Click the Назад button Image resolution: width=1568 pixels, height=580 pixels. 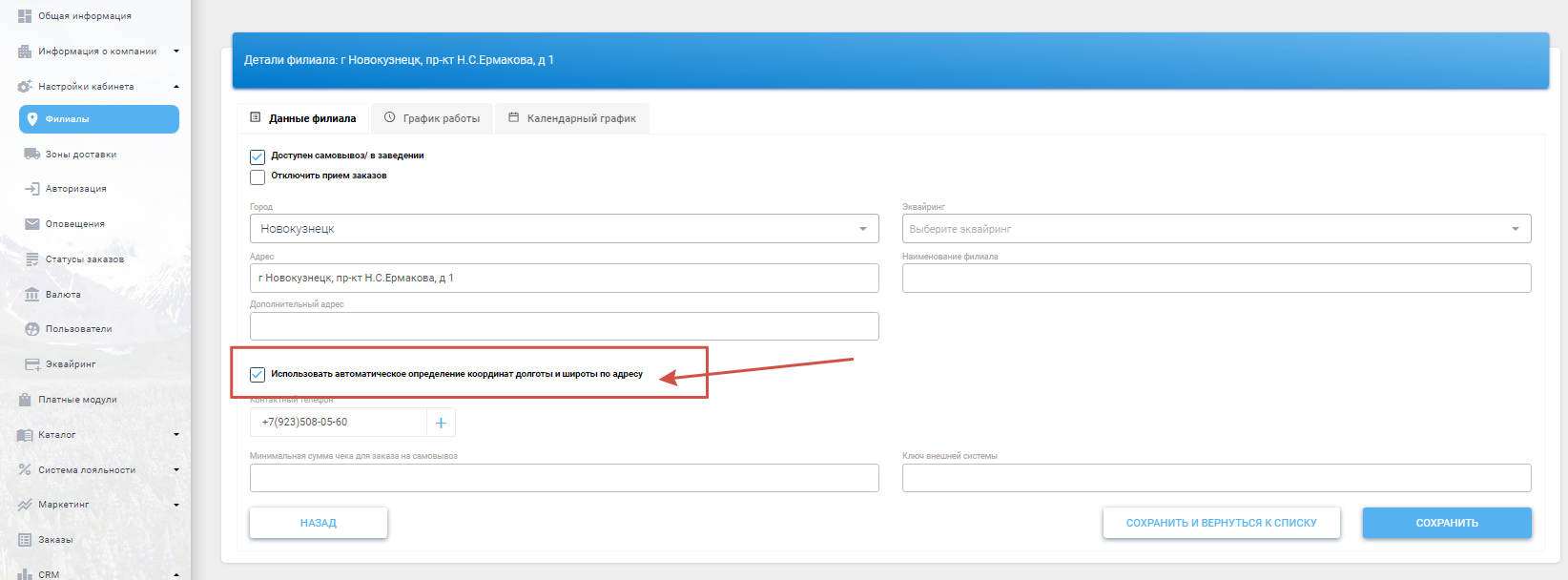tap(319, 523)
